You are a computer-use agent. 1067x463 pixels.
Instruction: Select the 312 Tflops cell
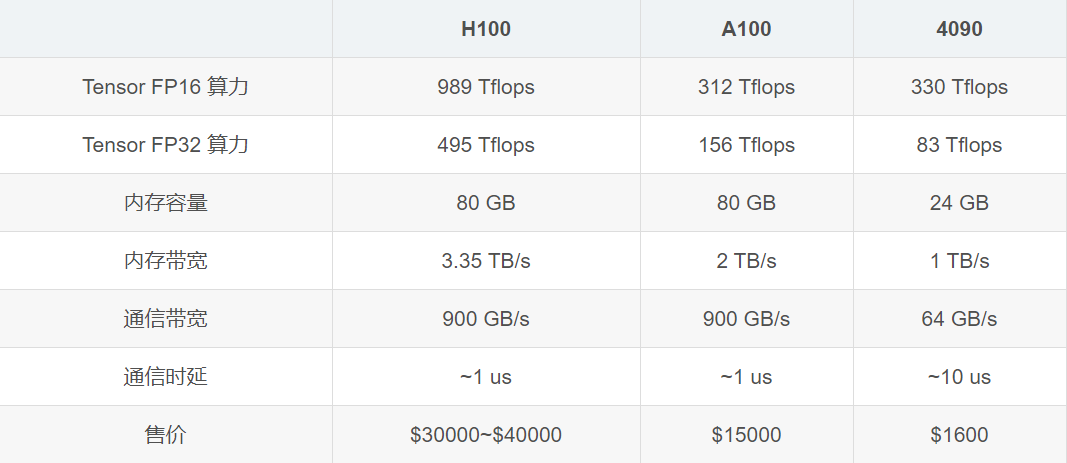tap(746, 87)
